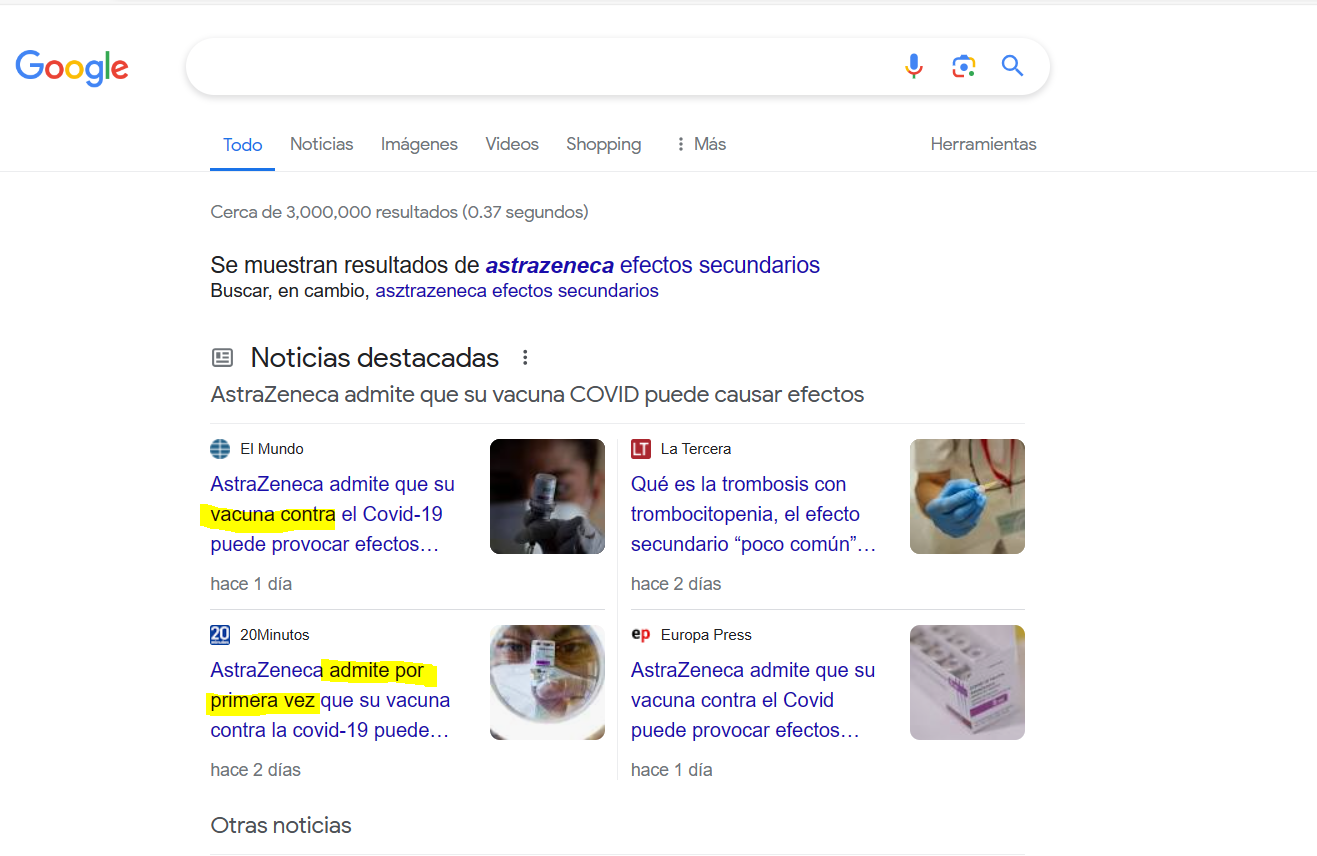The image size is (1317, 856).
Task: Click the Europa Press source name
Action: coord(706,635)
